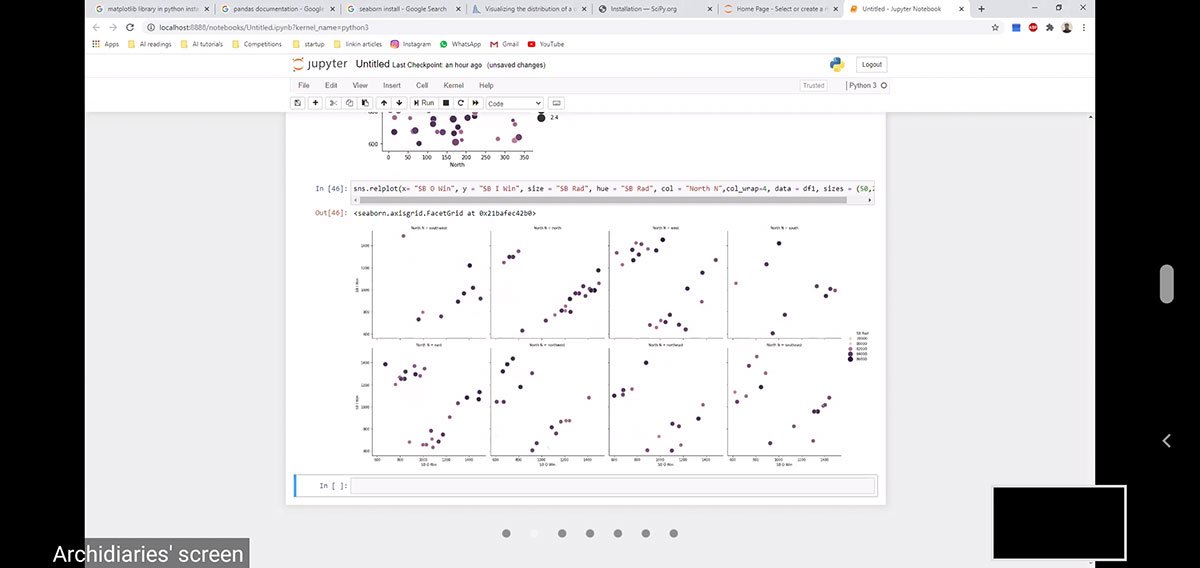
Task: Click the sns.relplot code cell
Action: click(x=613, y=188)
